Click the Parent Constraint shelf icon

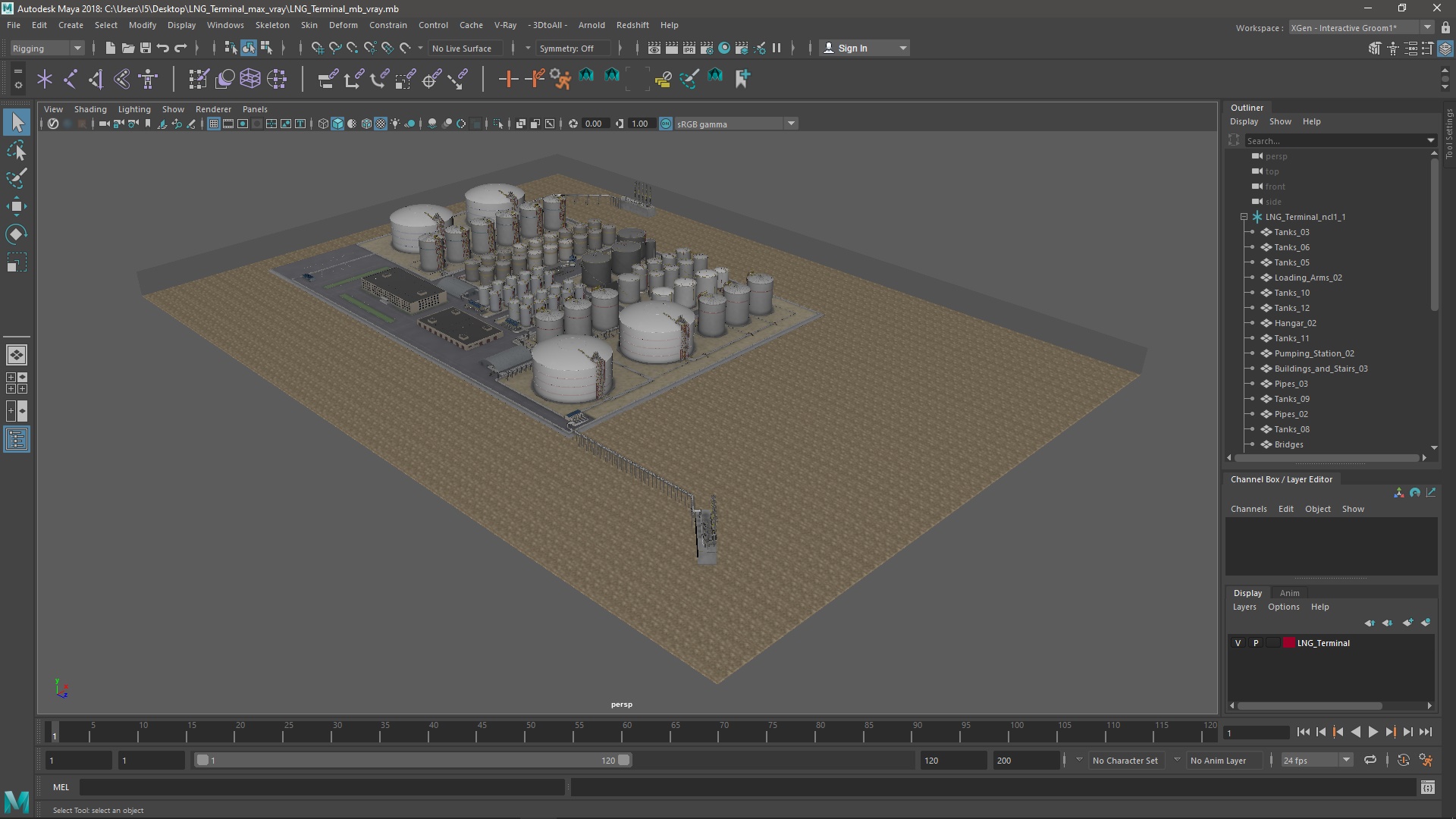327,78
